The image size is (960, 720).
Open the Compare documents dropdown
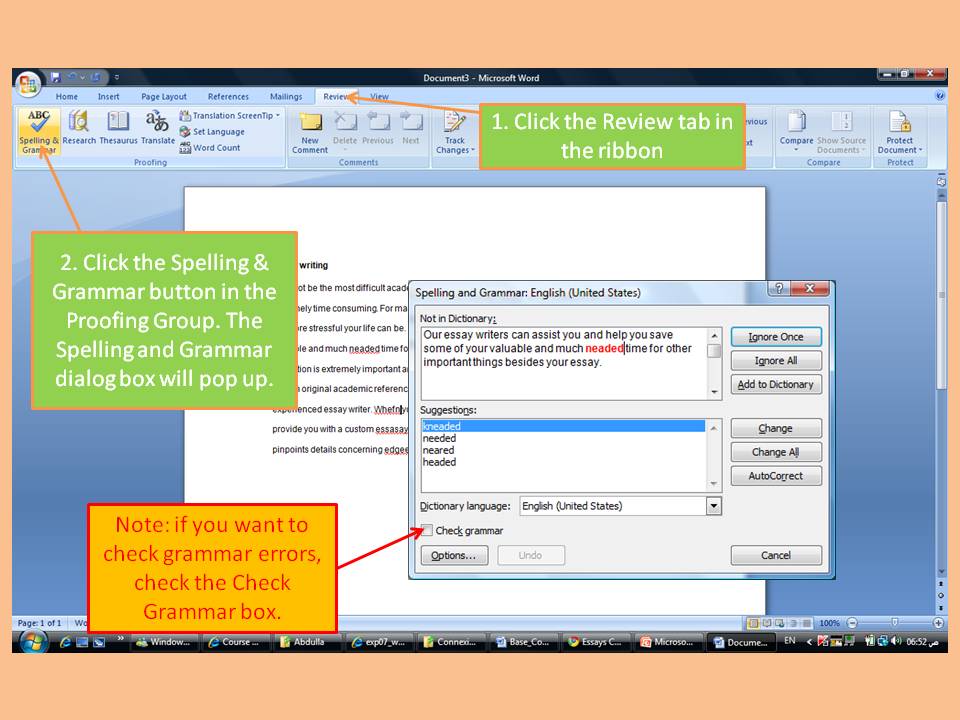coord(796,132)
